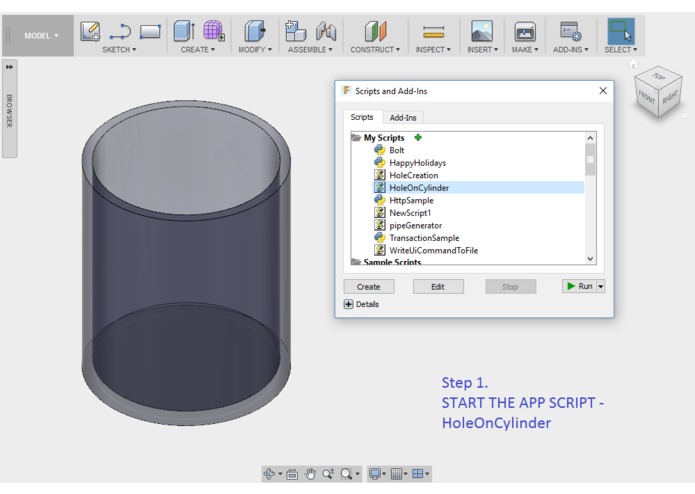Open the Viewports layout icon

(x=418, y=474)
